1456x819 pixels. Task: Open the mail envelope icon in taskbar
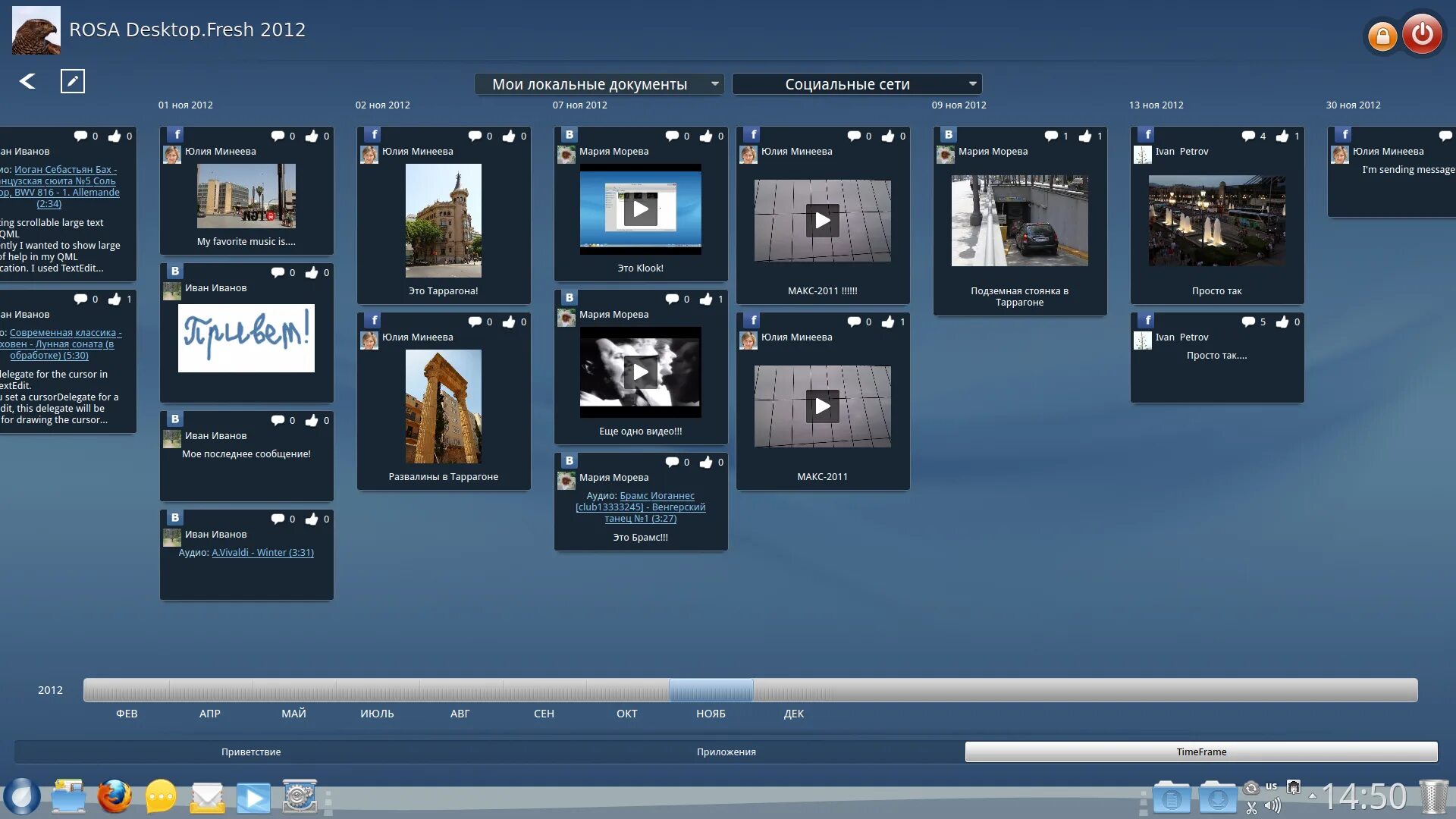206,798
